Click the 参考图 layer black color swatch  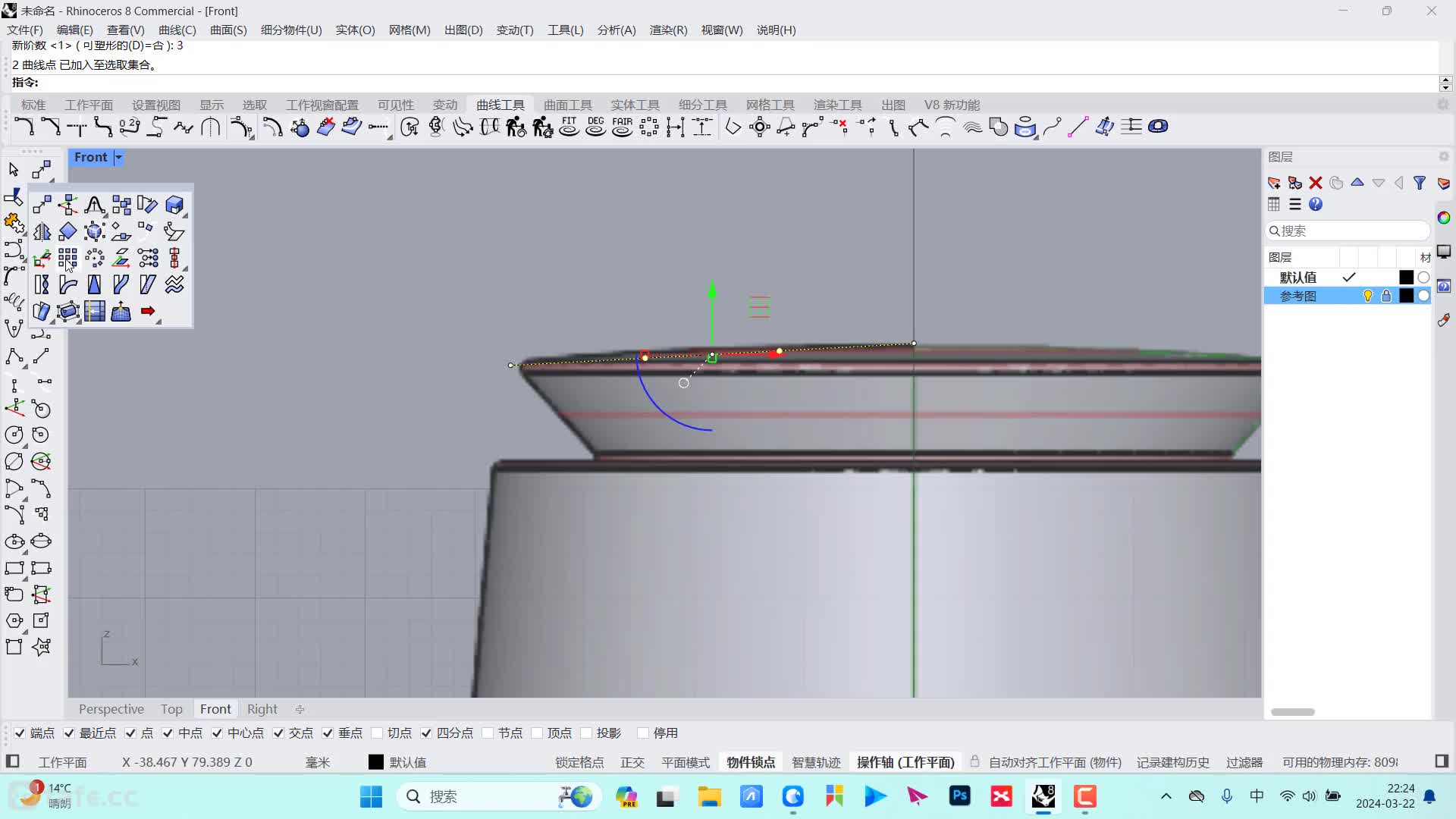pos(1407,296)
